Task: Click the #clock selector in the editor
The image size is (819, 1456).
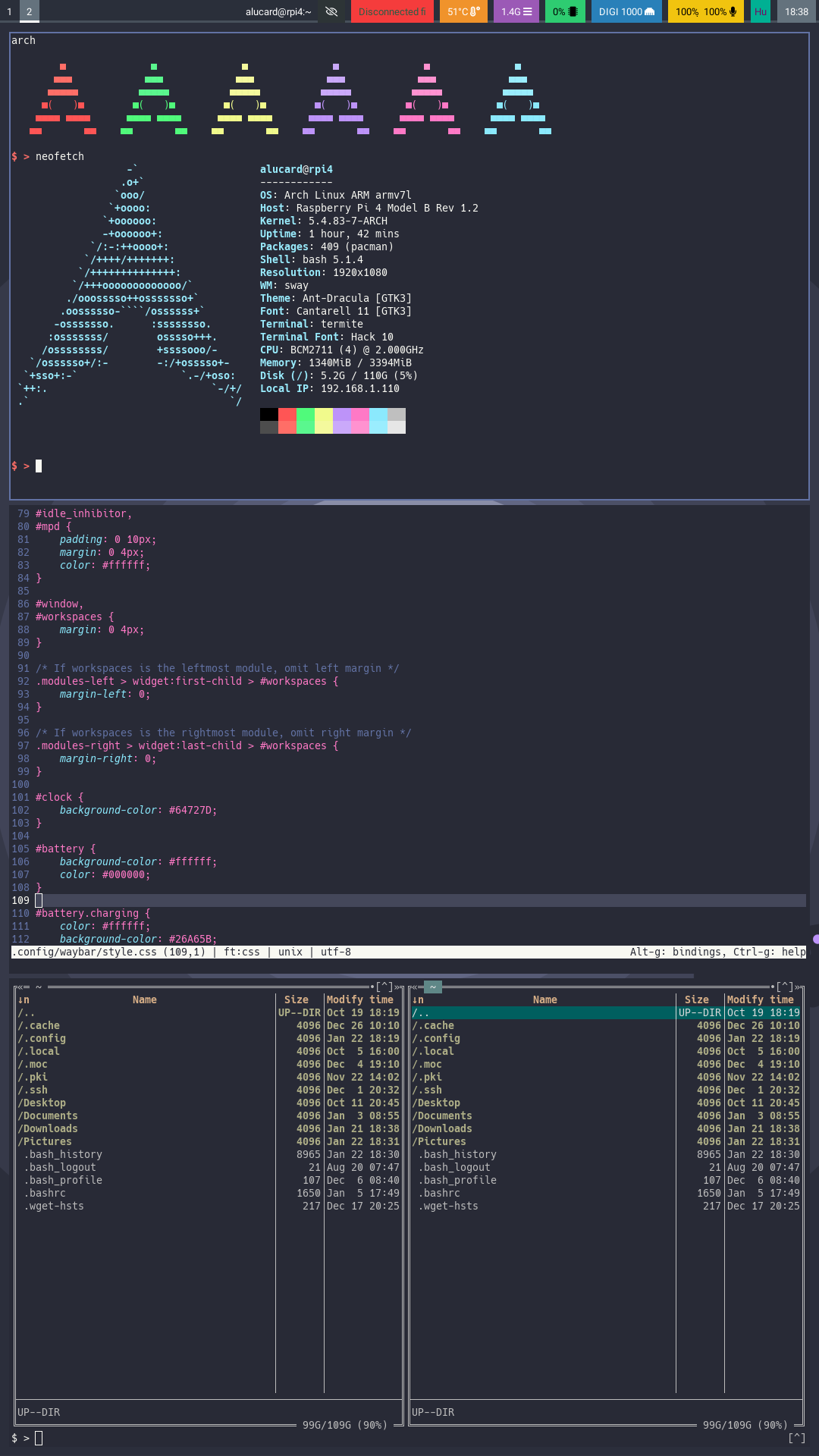Action: 54,797
